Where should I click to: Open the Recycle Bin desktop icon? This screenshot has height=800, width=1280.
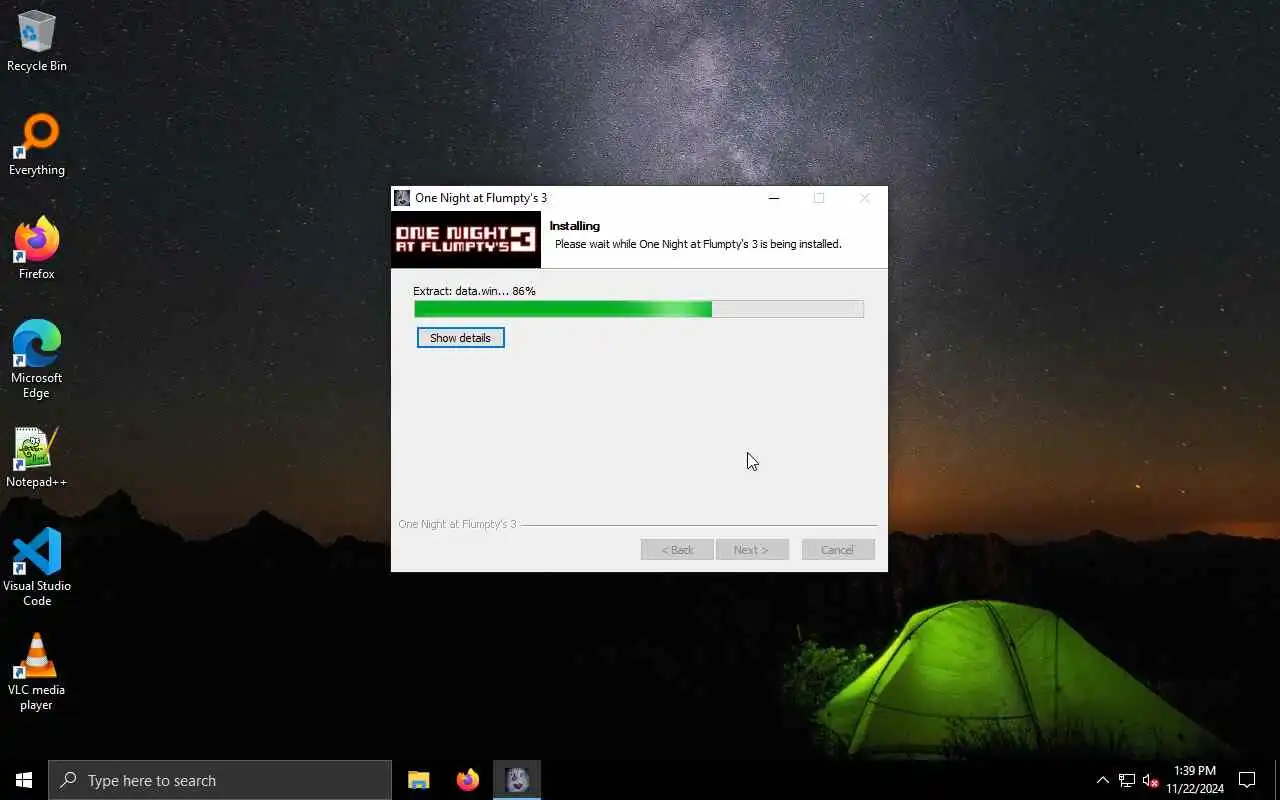point(37,41)
